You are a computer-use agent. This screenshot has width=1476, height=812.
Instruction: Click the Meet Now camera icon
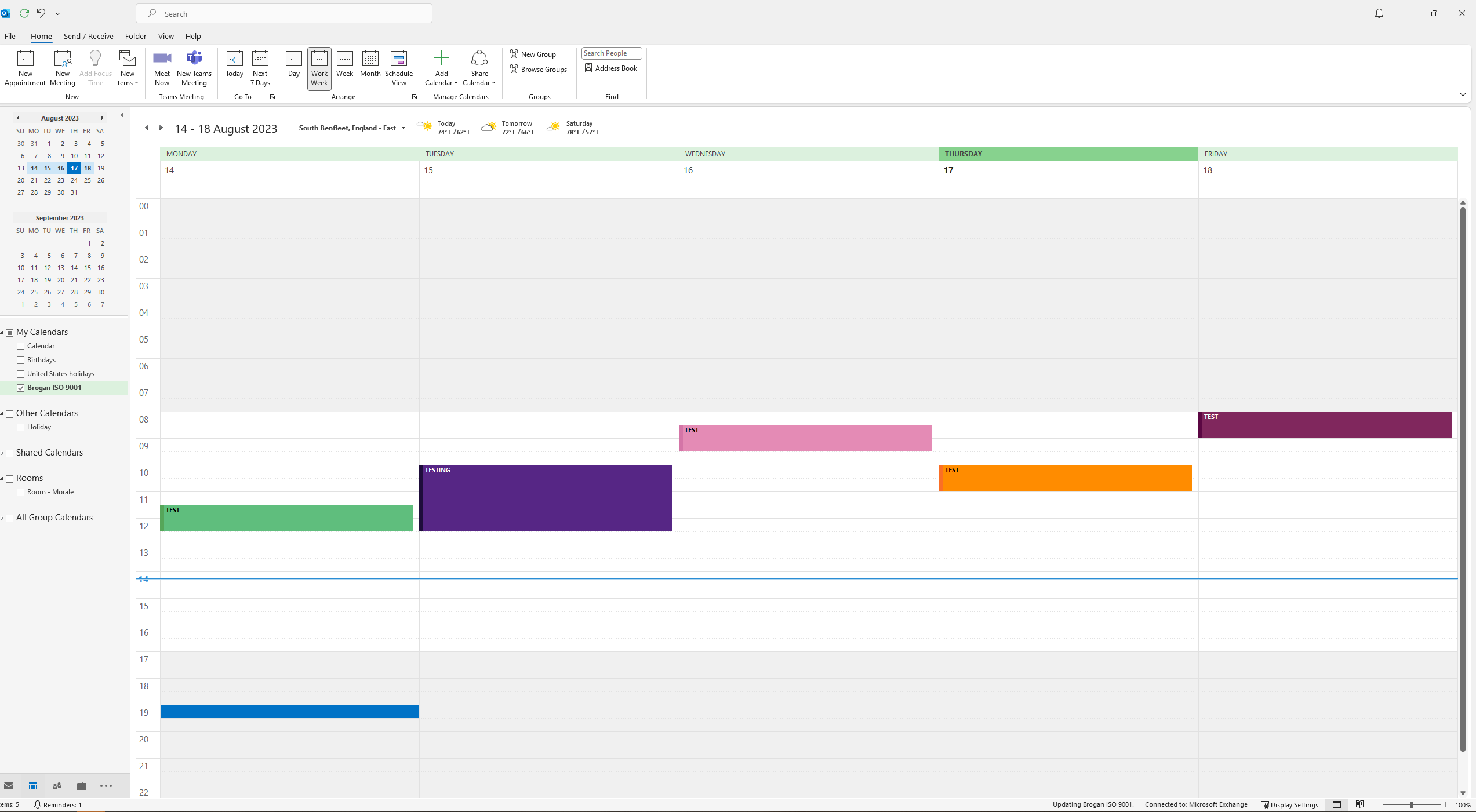(x=162, y=59)
